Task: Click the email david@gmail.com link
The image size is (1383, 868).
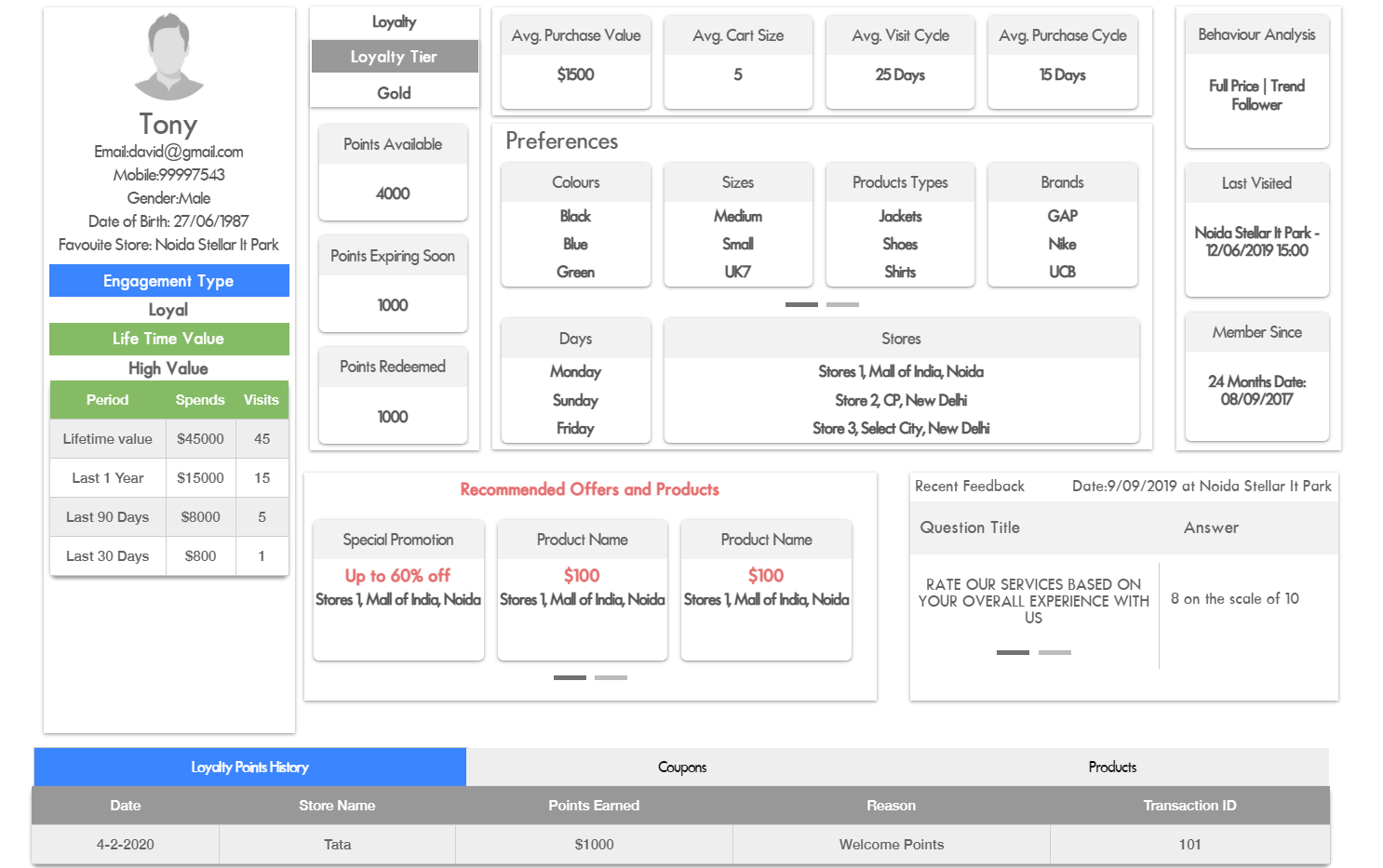Action: point(168,151)
